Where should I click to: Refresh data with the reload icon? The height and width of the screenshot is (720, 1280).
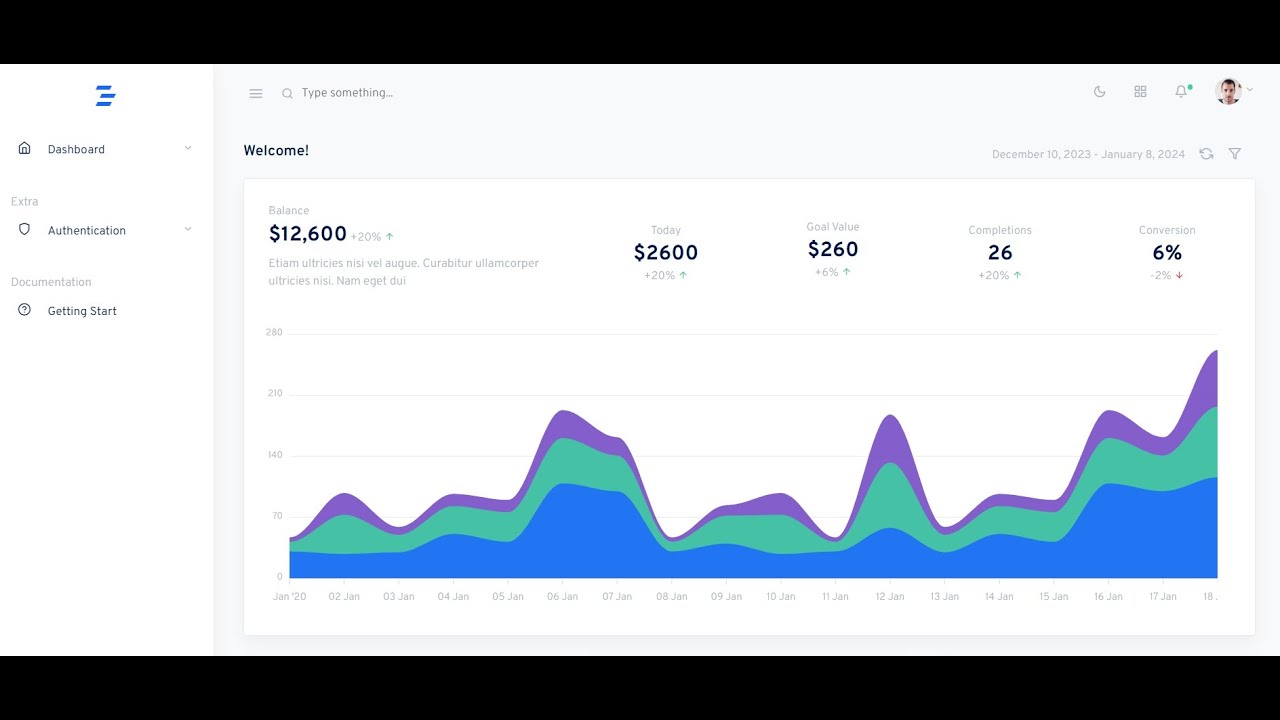pos(1206,154)
